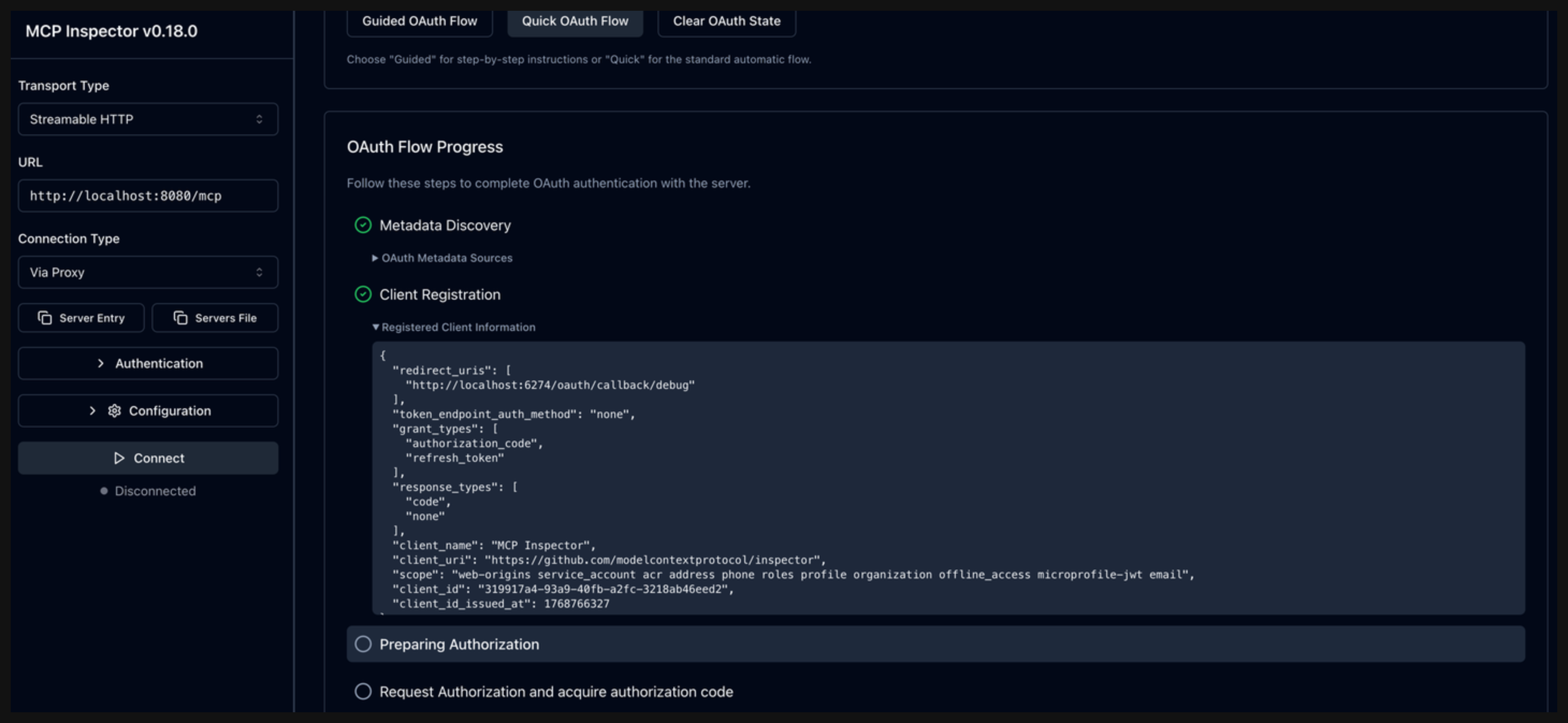Viewport: 1568px width, 723px height.
Task: Click the gear icon beside Configuration
Action: (x=114, y=410)
